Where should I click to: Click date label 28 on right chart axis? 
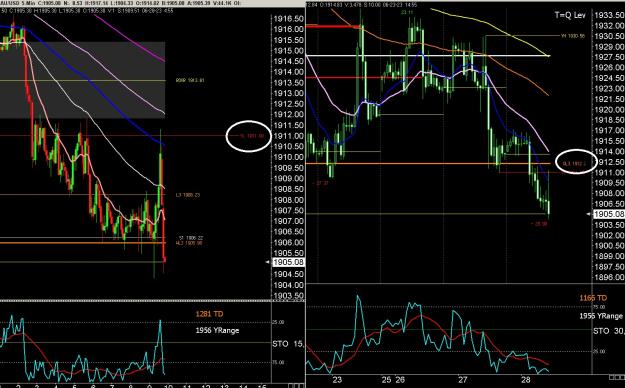(x=526, y=379)
